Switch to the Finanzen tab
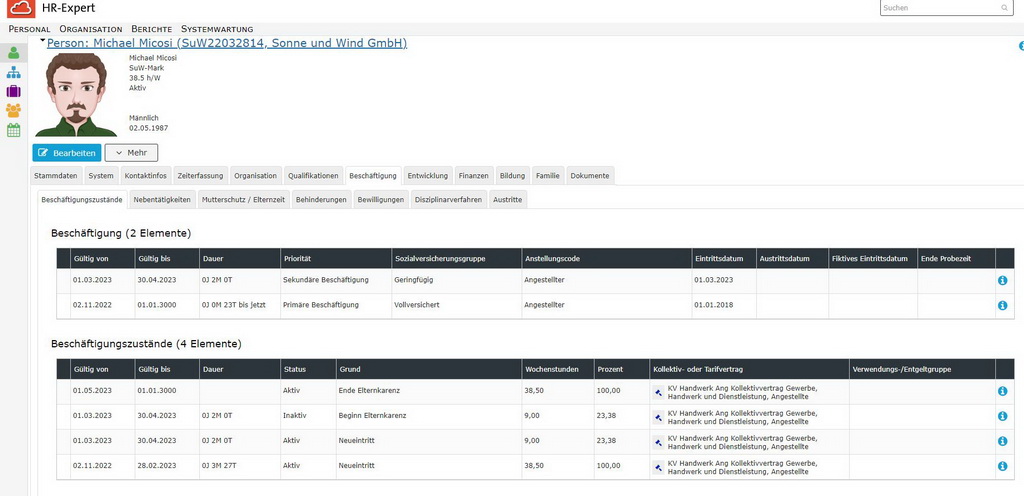The height and width of the screenshot is (496, 1024). pos(473,176)
